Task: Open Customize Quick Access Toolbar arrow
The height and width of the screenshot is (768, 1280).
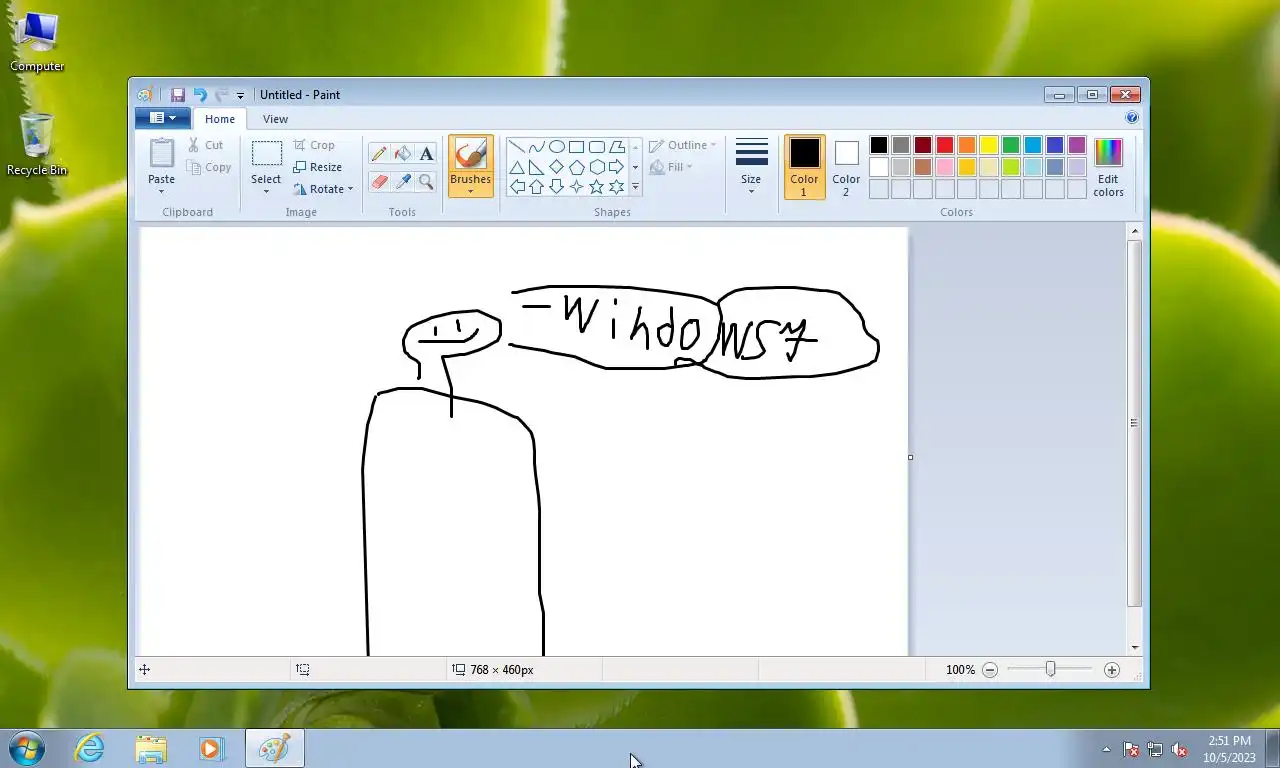Action: (x=240, y=96)
